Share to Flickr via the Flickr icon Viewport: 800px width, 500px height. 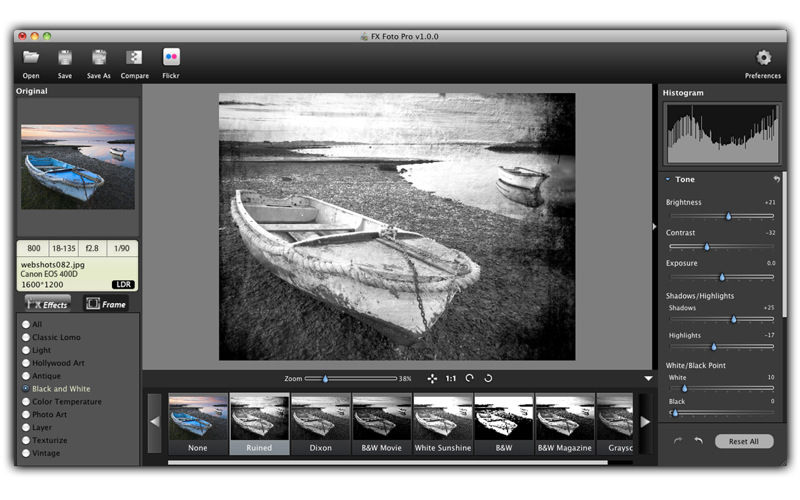point(171,57)
